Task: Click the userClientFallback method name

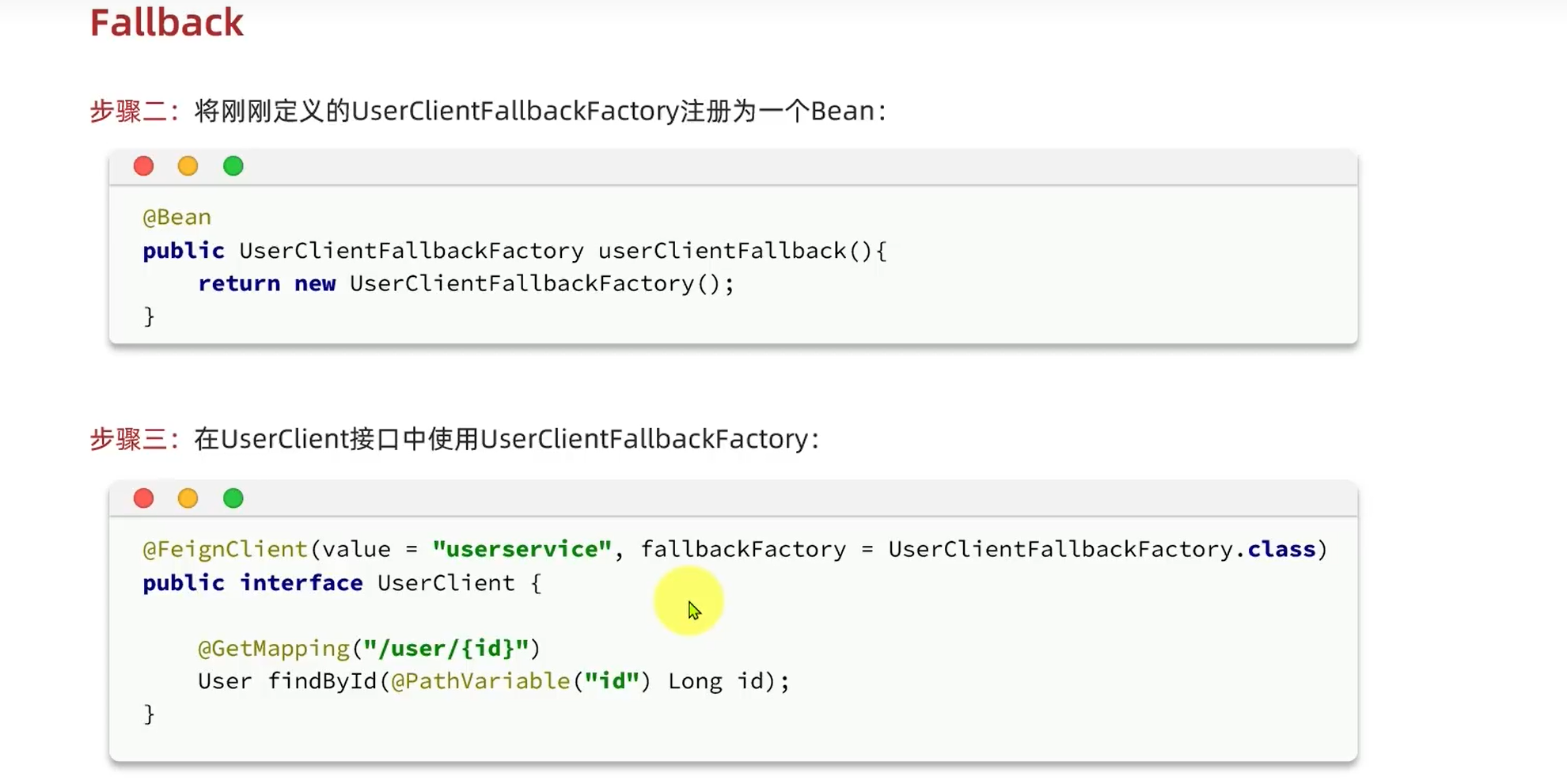Action: (723, 251)
